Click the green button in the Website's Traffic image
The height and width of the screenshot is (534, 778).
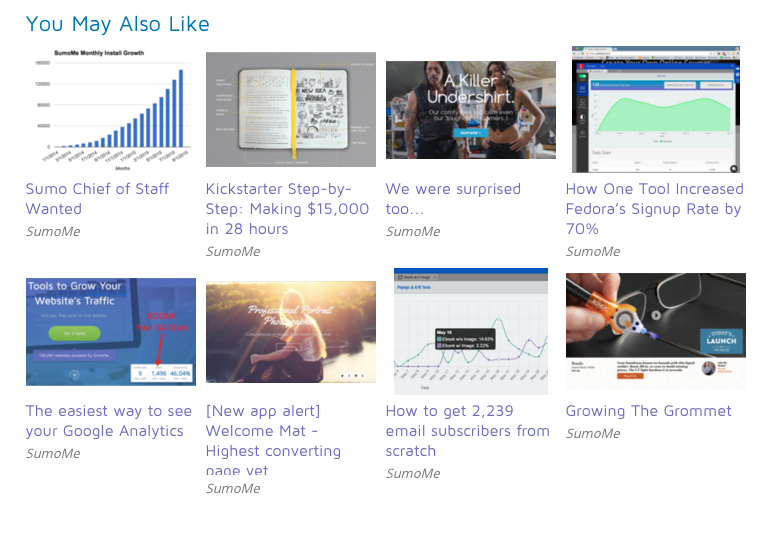coord(74,334)
